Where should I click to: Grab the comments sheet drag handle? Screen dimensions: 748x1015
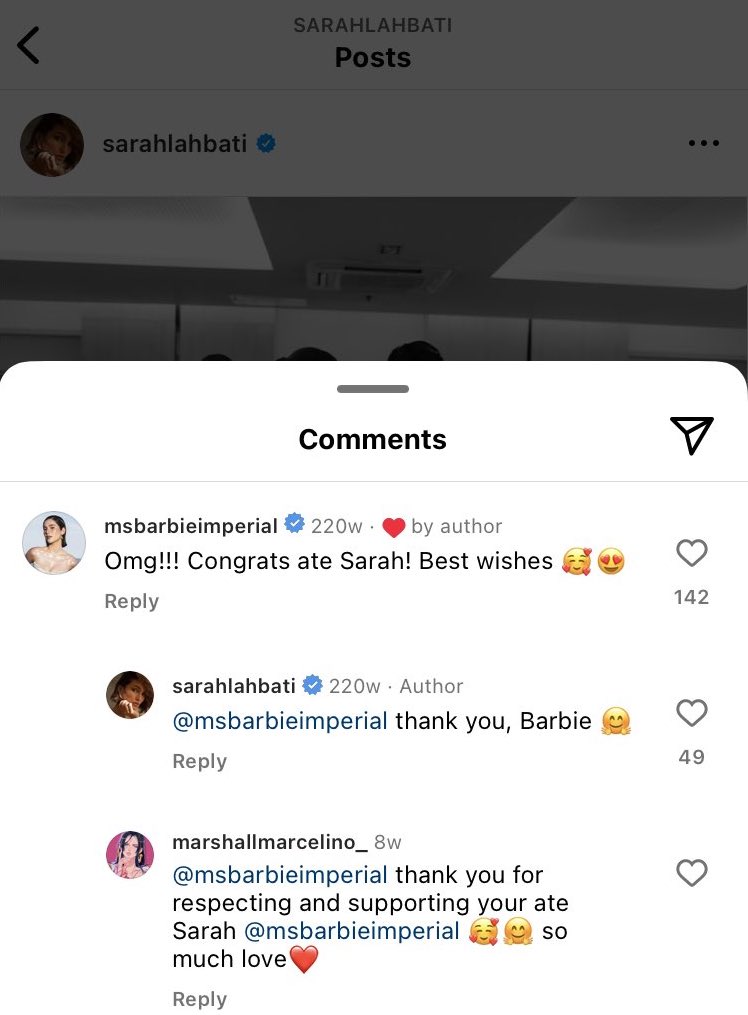[x=373, y=389]
